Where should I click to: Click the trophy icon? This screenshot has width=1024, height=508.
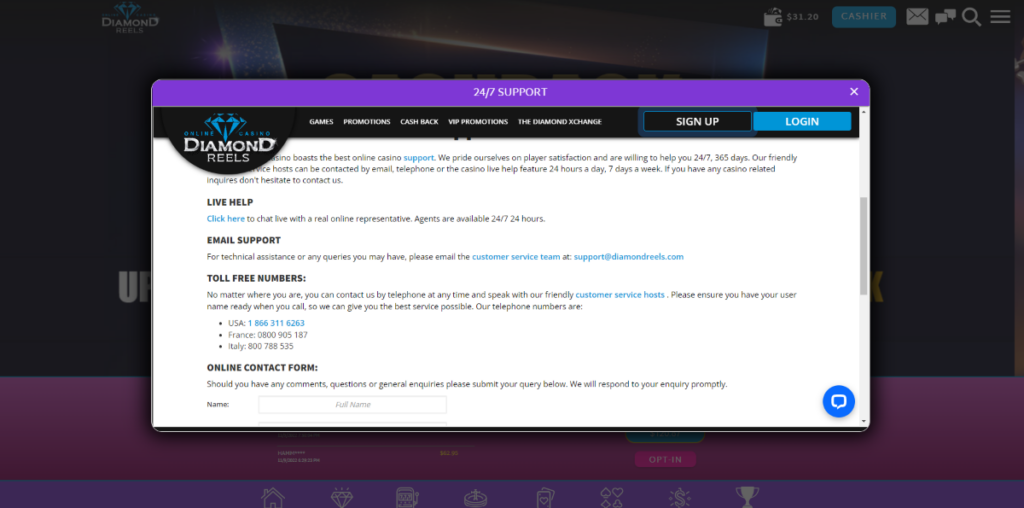pyautogui.click(x=747, y=498)
